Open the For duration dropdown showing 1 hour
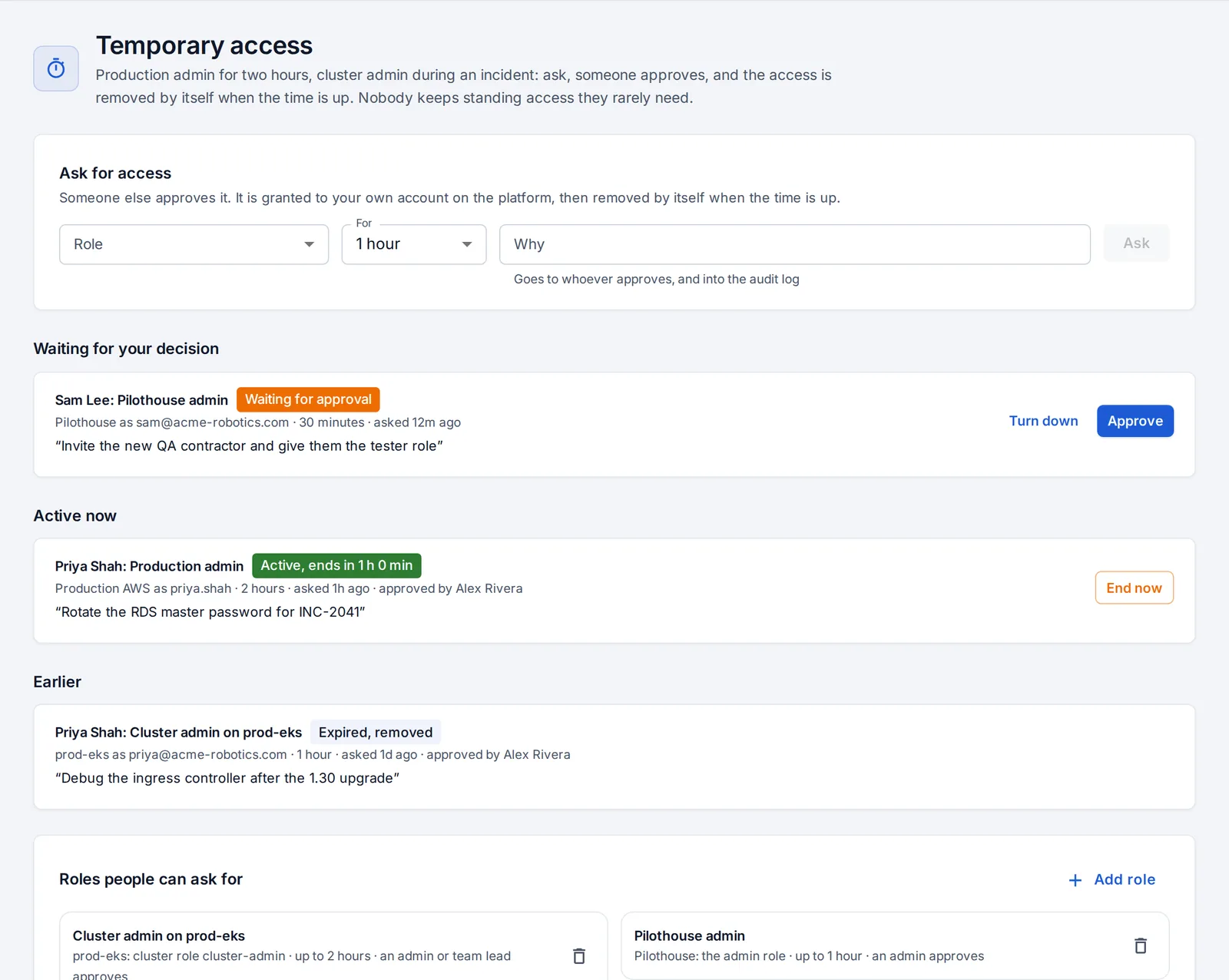 pos(414,244)
